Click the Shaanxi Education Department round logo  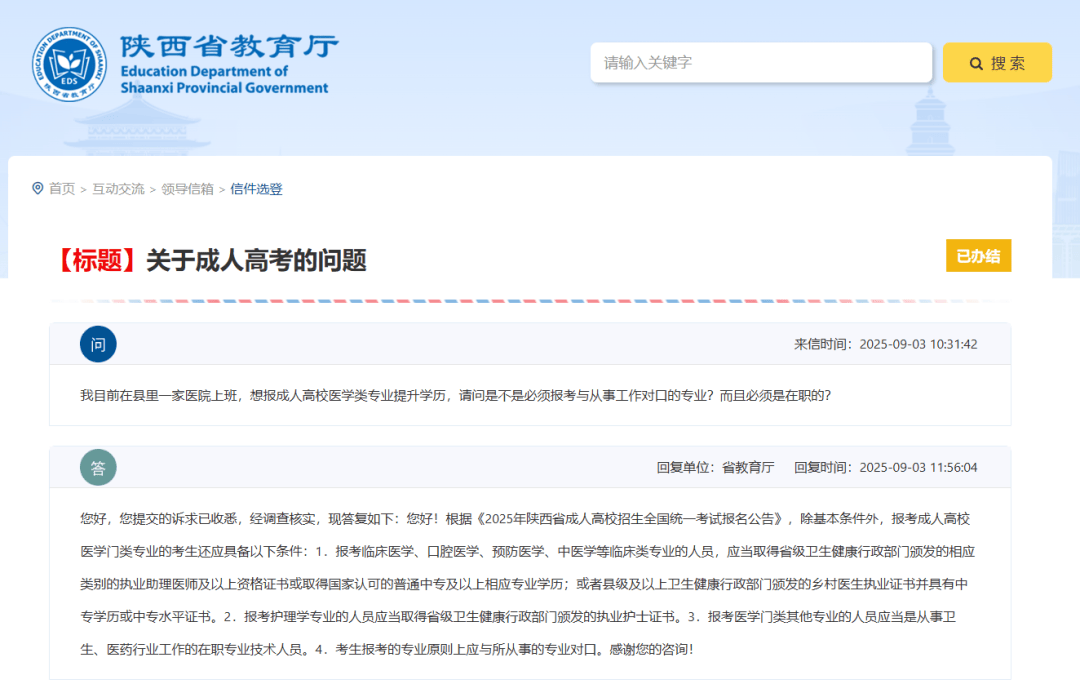[x=69, y=64]
